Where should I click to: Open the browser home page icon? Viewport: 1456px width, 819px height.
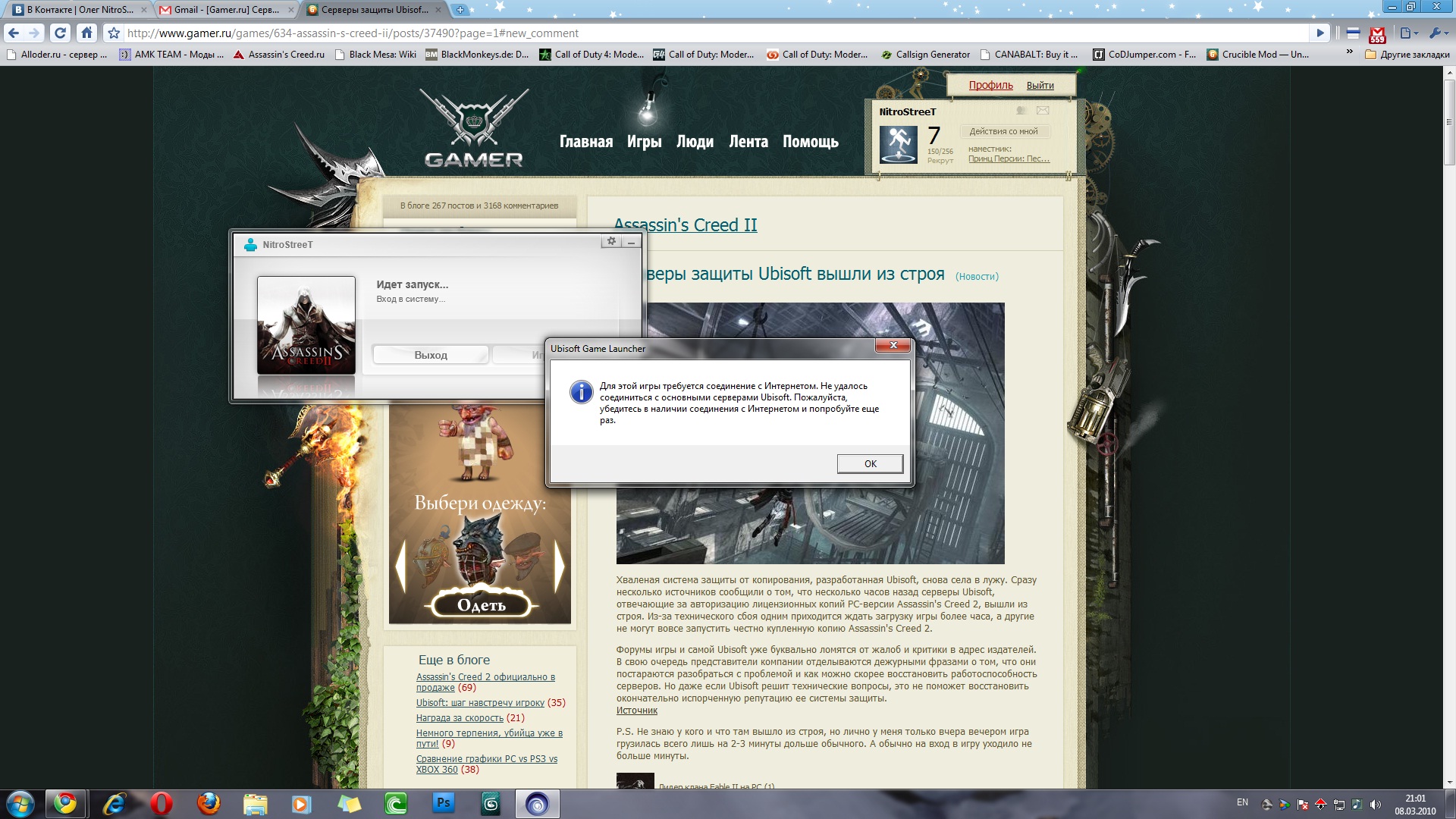tap(86, 33)
